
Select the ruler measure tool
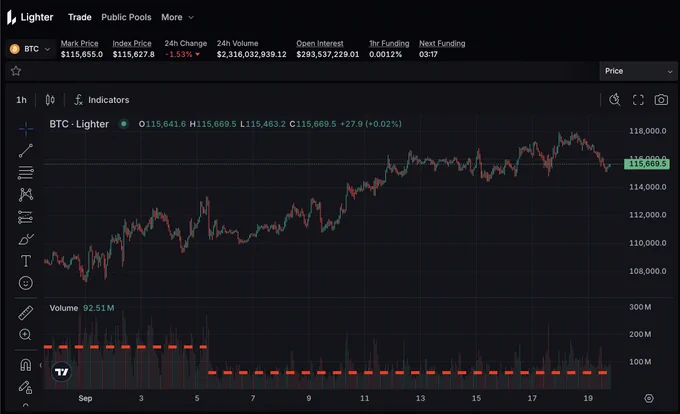[x=26, y=313]
